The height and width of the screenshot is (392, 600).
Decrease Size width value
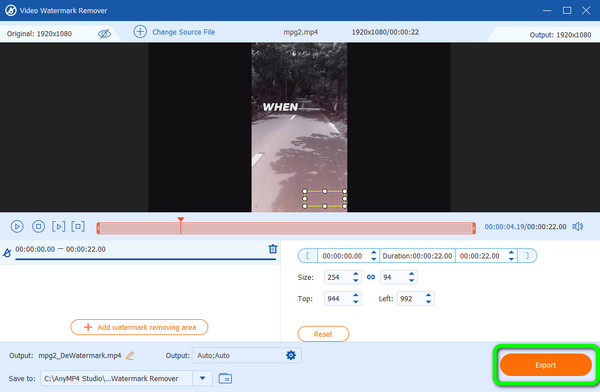click(356, 281)
